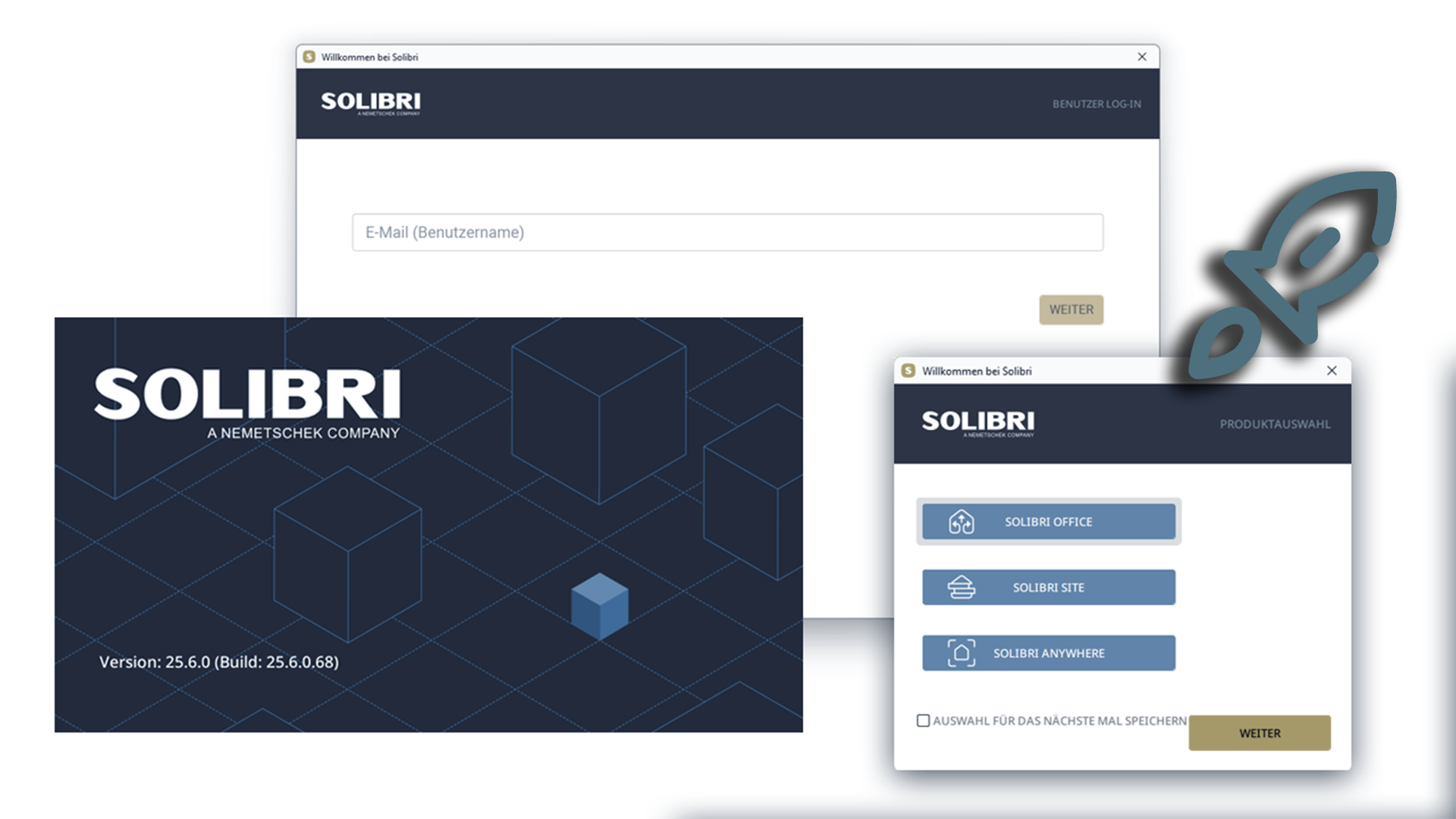
Task: Click WEITER in the Benutzer Log-In window
Action: (x=1071, y=309)
